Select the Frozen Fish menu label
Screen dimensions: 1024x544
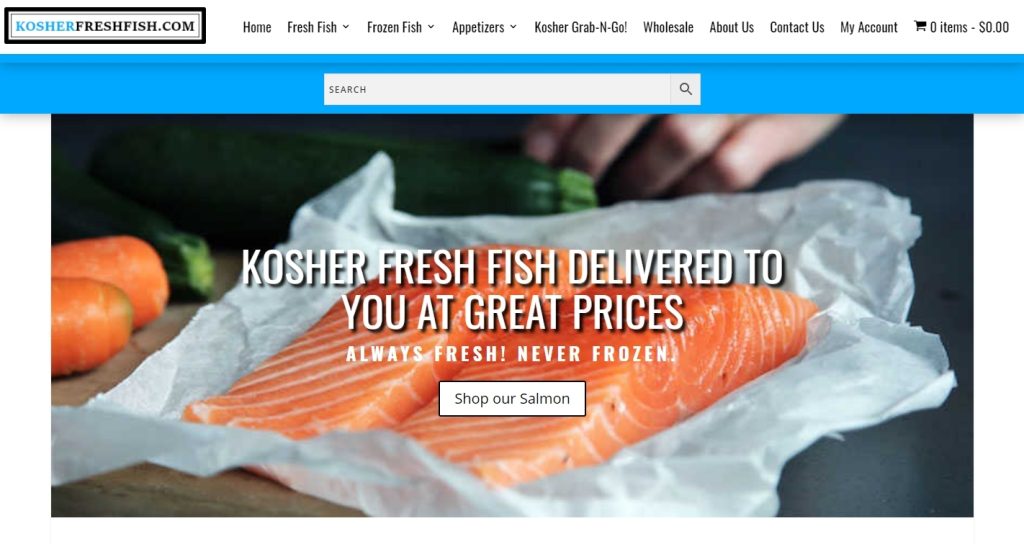394,27
